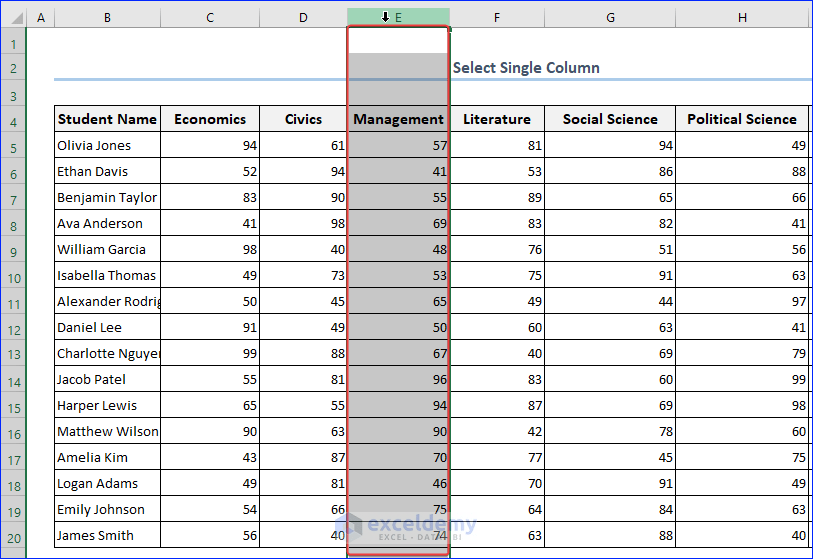Click Matthew Wilson's Social Science score 78
Image resolution: width=813 pixels, height=559 pixels.
[x=610, y=431]
